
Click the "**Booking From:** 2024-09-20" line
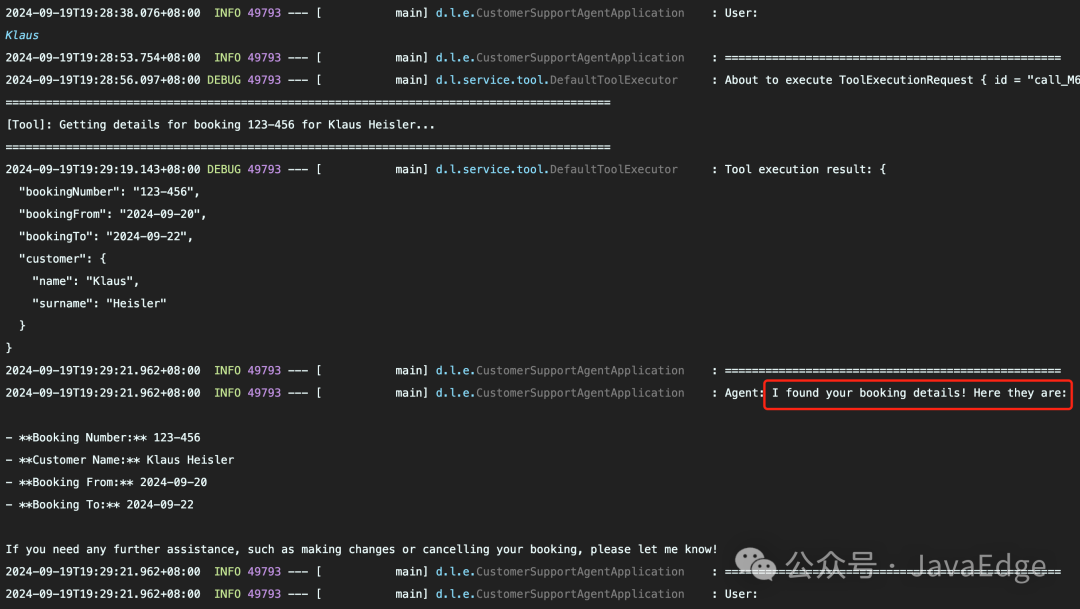coord(106,482)
